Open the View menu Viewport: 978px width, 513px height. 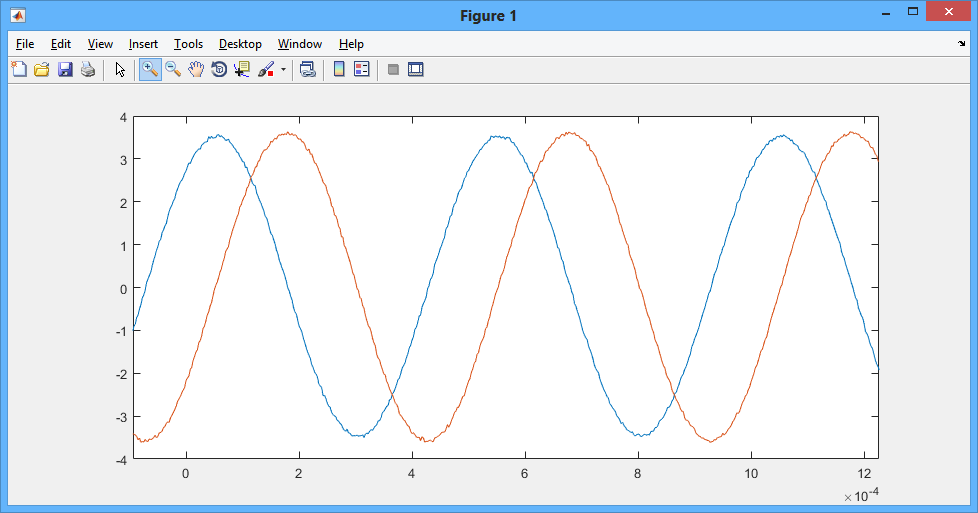pyautogui.click(x=100, y=44)
